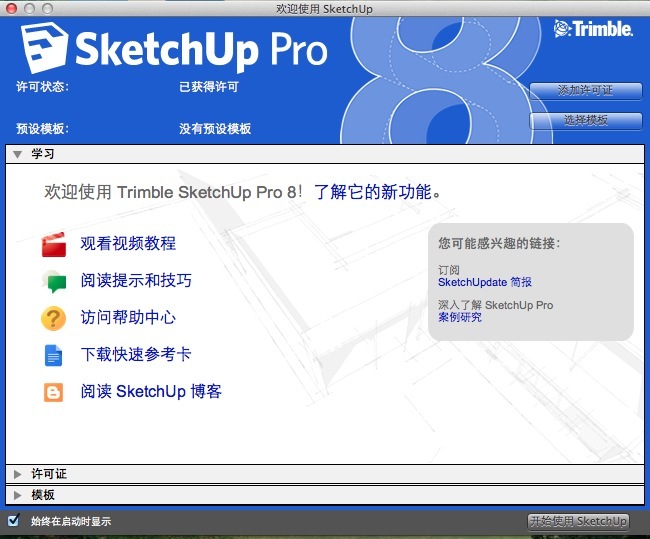Viewport: 650px width, 539px height.
Task: Open the 案例研究 link
Action: coord(460,318)
